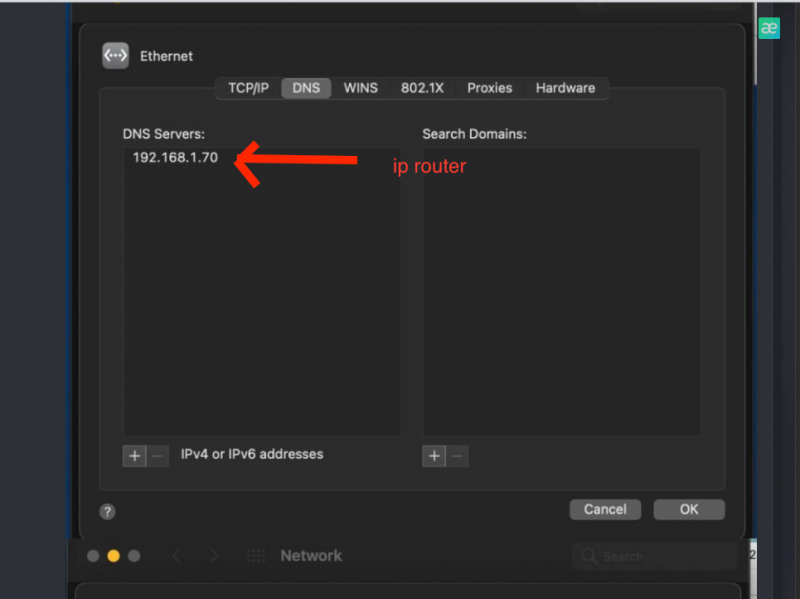Minimize Network window with yellow button
The height and width of the screenshot is (599, 800).
click(113, 556)
